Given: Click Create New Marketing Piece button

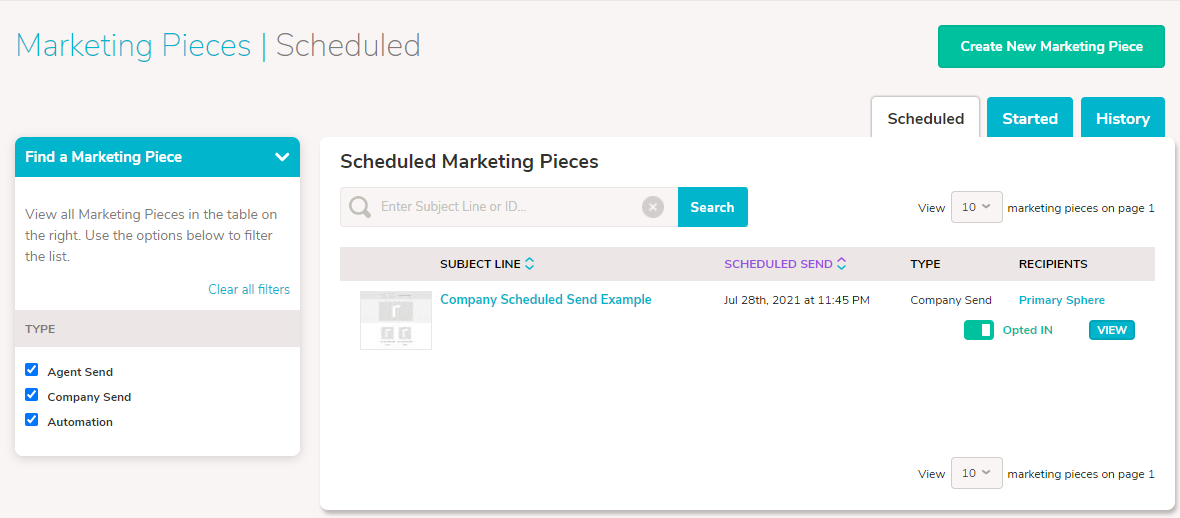Looking at the screenshot, I should (1051, 47).
